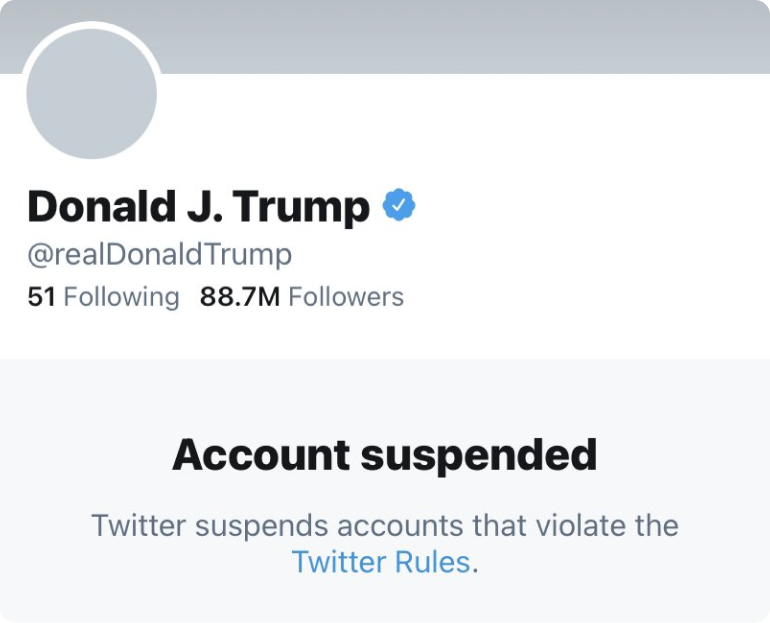Image resolution: width=770 pixels, height=623 pixels.
Task: Click the word Account in the heading
Action: [260, 455]
